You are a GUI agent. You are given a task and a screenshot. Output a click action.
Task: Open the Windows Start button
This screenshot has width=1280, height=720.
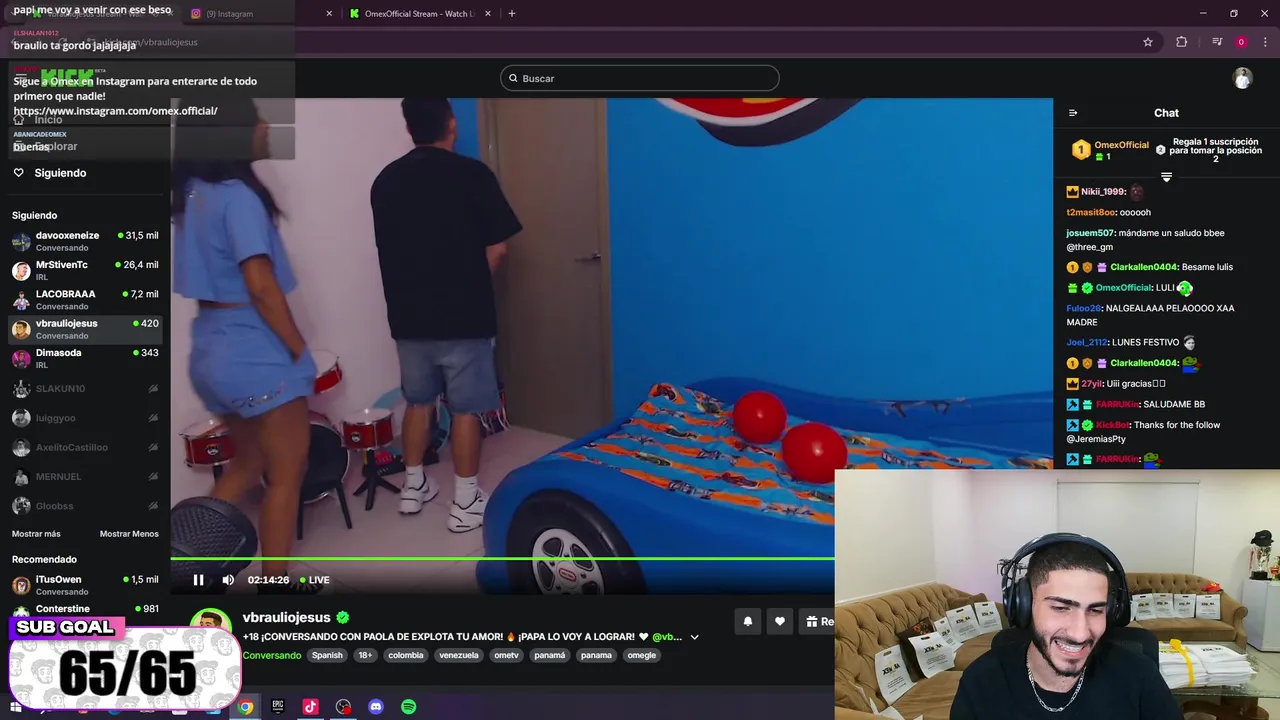pyautogui.click(x=15, y=707)
